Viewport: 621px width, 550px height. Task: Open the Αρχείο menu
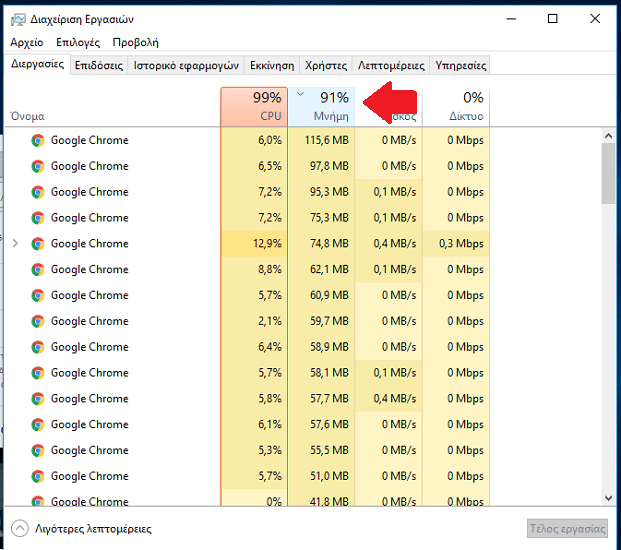[27, 43]
